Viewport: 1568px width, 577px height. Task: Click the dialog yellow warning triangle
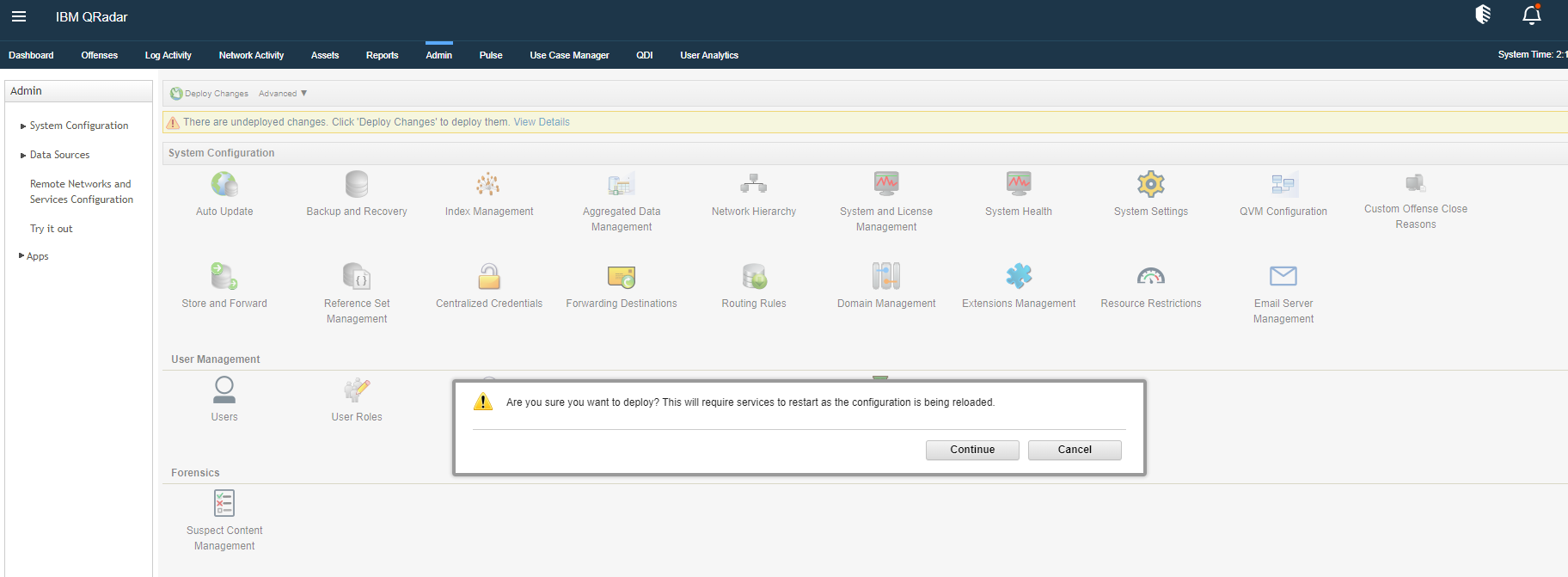tap(483, 402)
